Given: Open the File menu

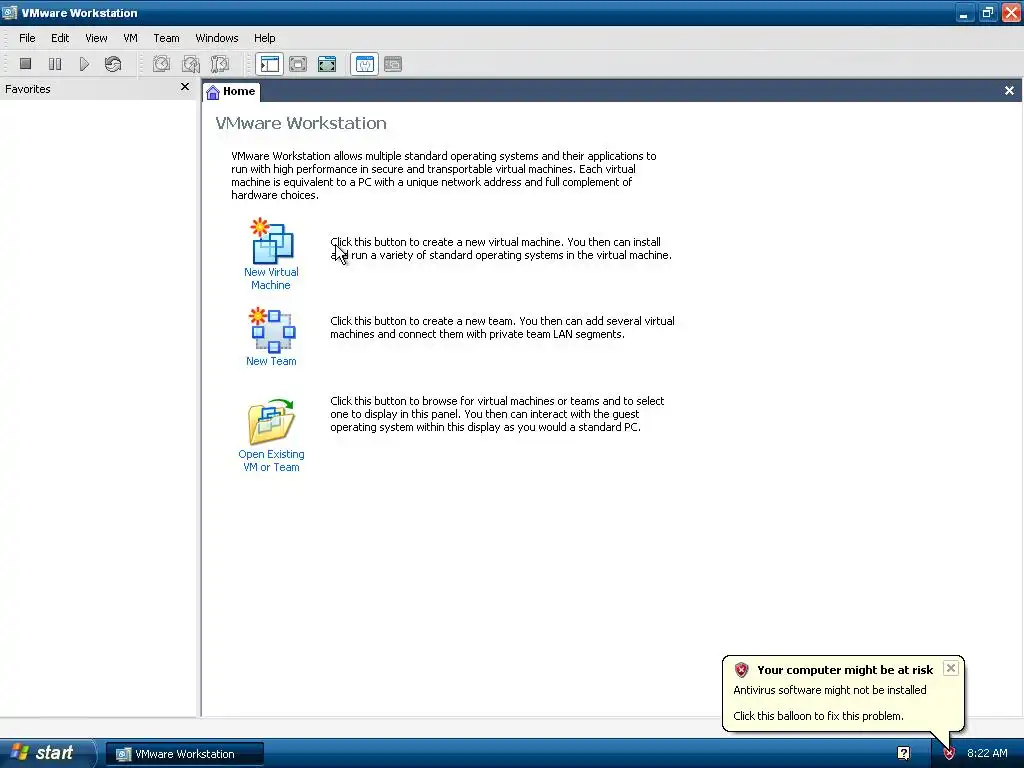Looking at the screenshot, I should coord(27,38).
